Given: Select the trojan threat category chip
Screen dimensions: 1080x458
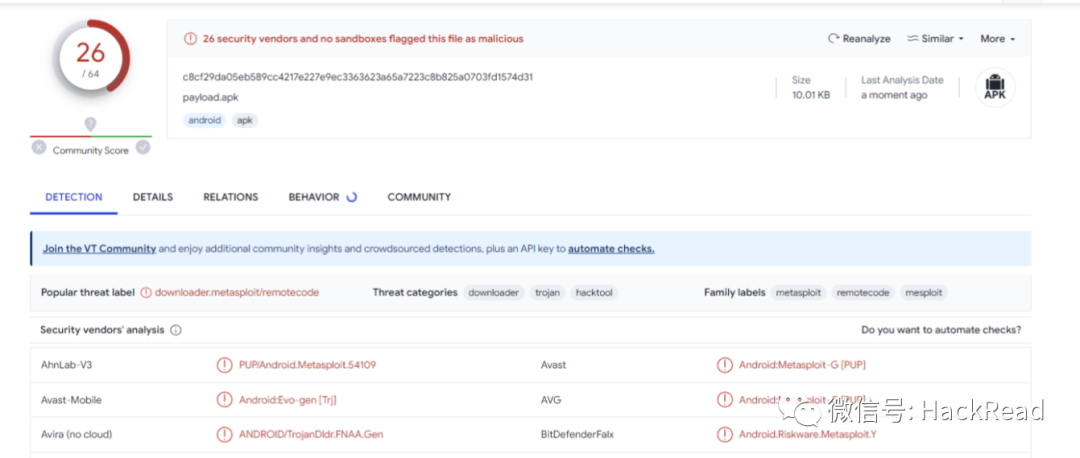Looking at the screenshot, I should tap(548, 293).
